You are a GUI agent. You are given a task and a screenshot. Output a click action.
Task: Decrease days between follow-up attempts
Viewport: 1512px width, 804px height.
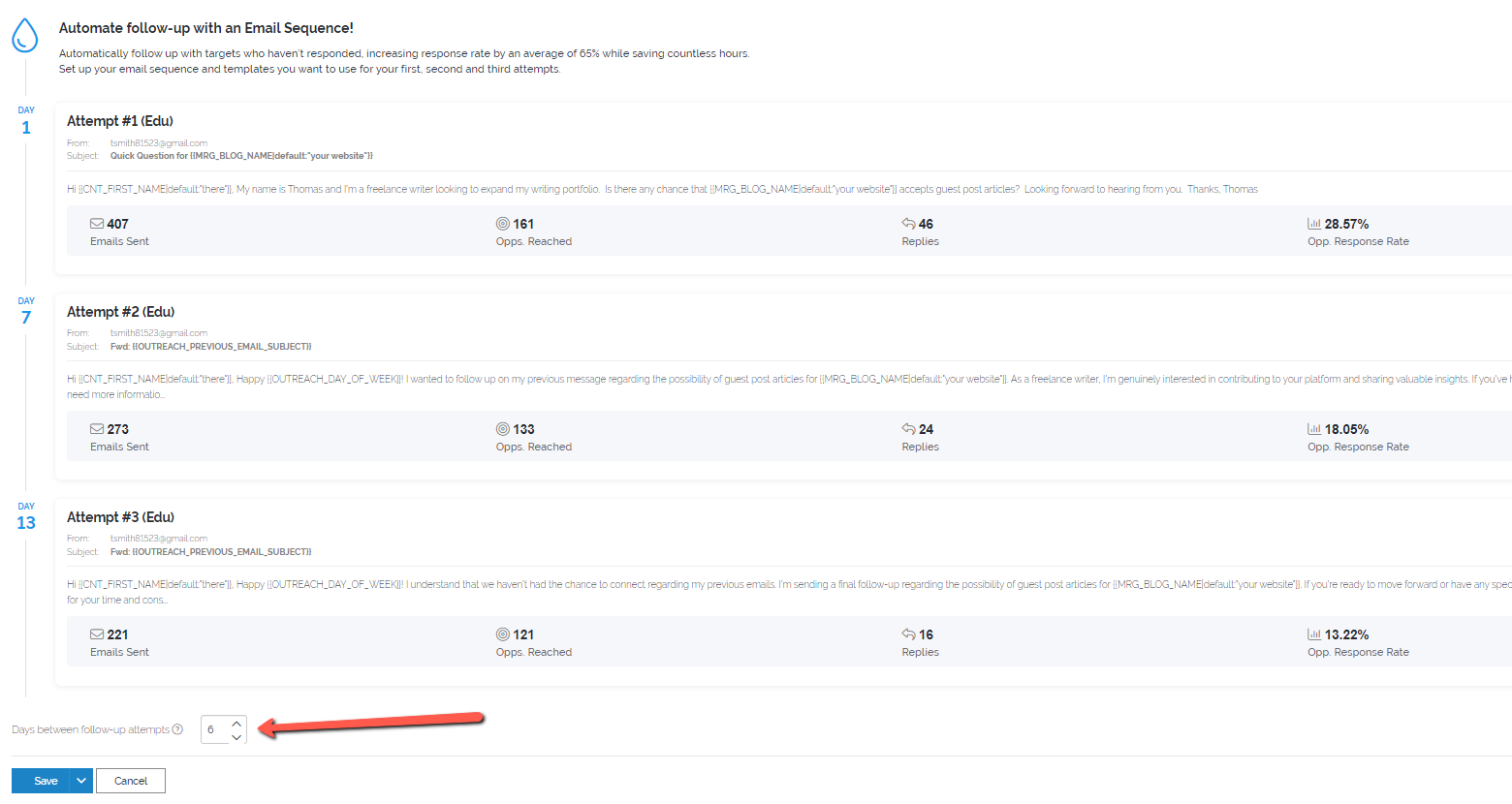pyautogui.click(x=236, y=737)
